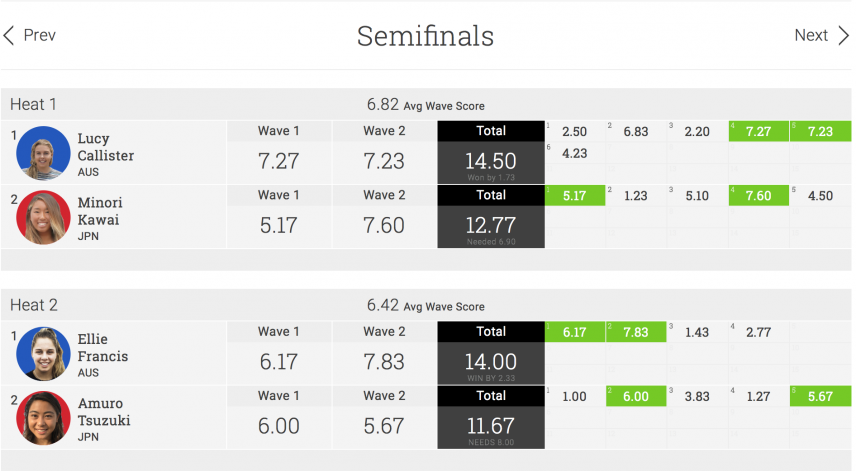Open Minori Kawai's profile photo
This screenshot has width=856, height=471.
pos(43,217)
